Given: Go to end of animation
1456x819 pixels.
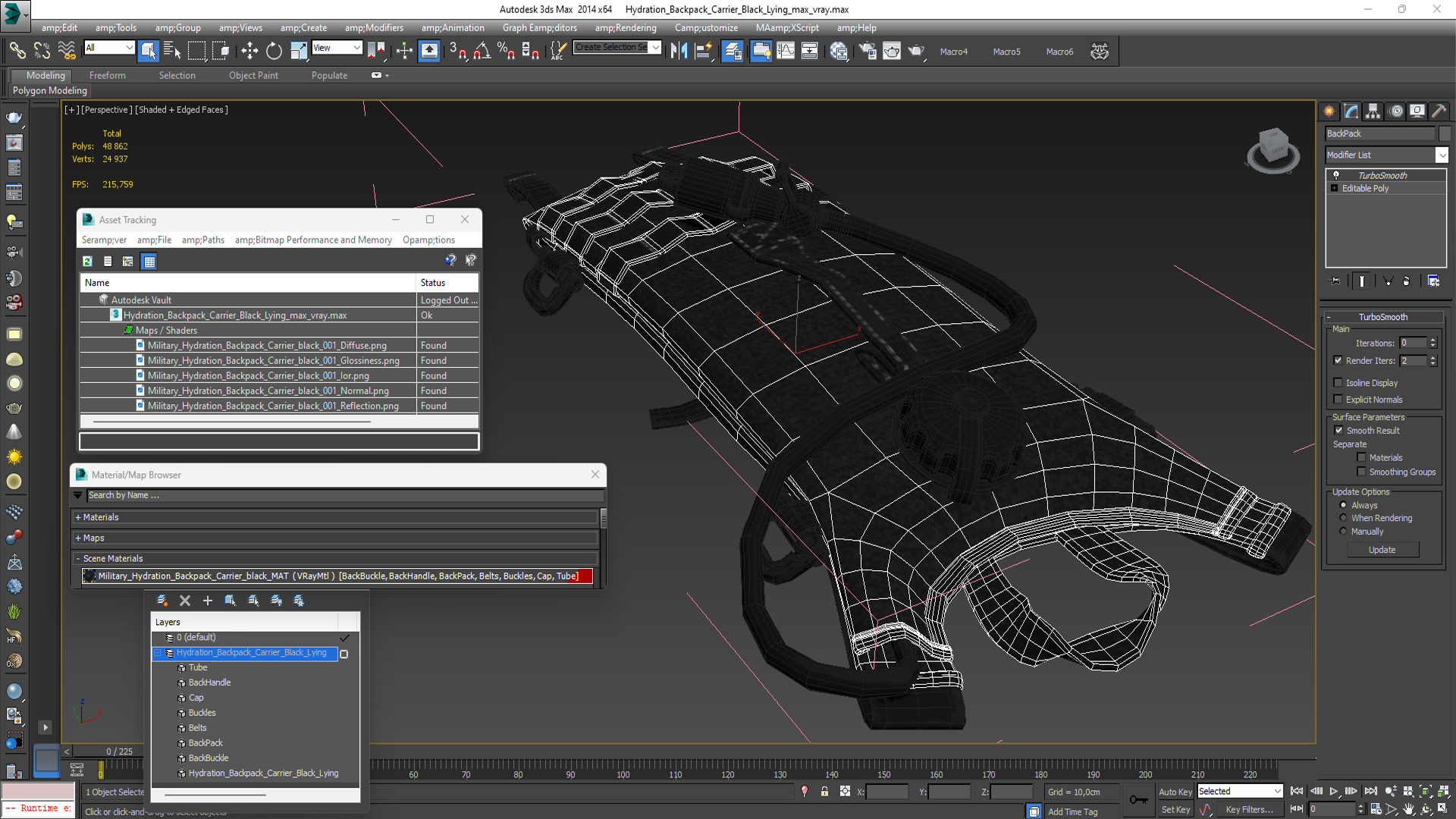Looking at the screenshot, I should pyautogui.click(x=1370, y=791).
